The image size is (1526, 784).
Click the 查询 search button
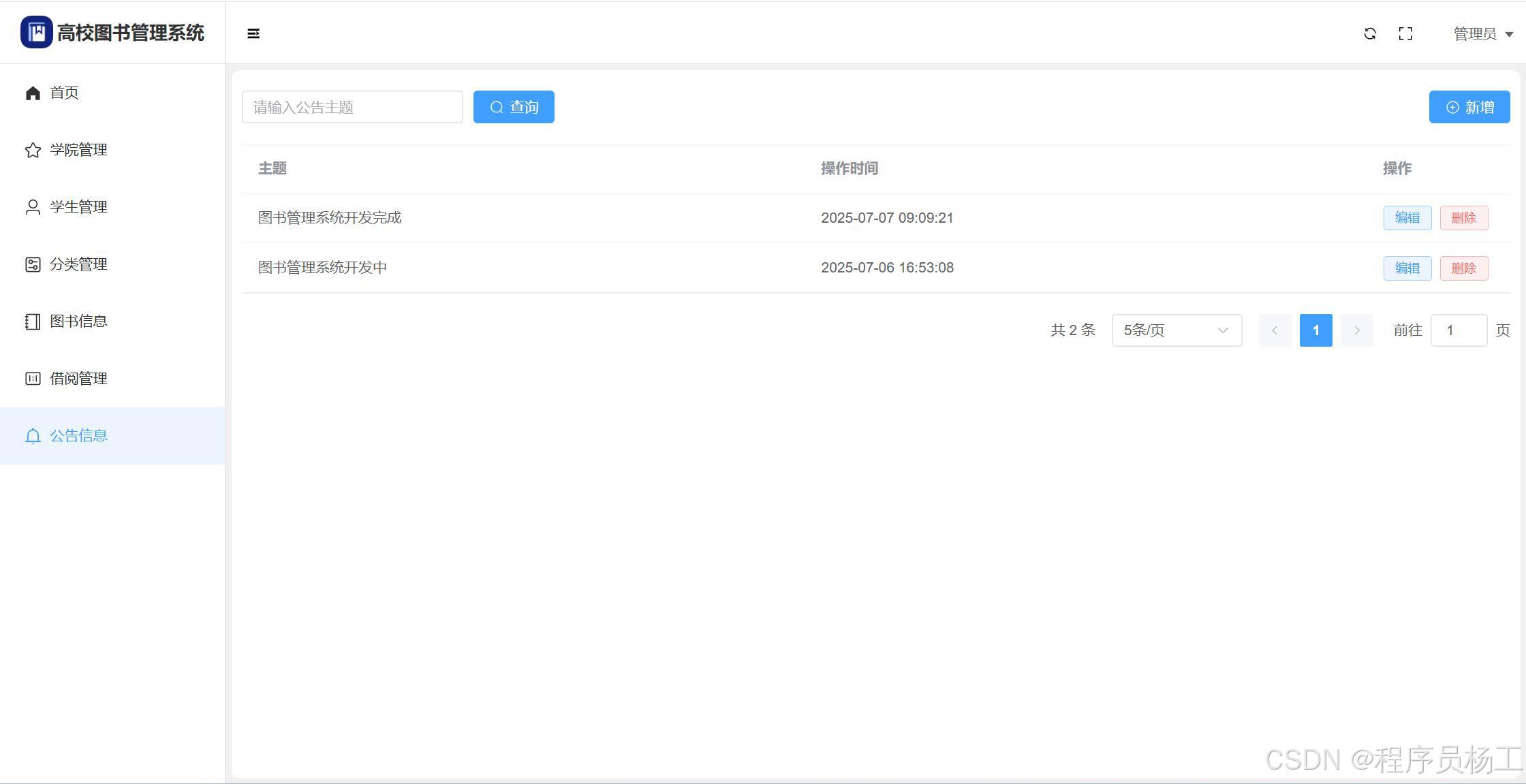514,107
